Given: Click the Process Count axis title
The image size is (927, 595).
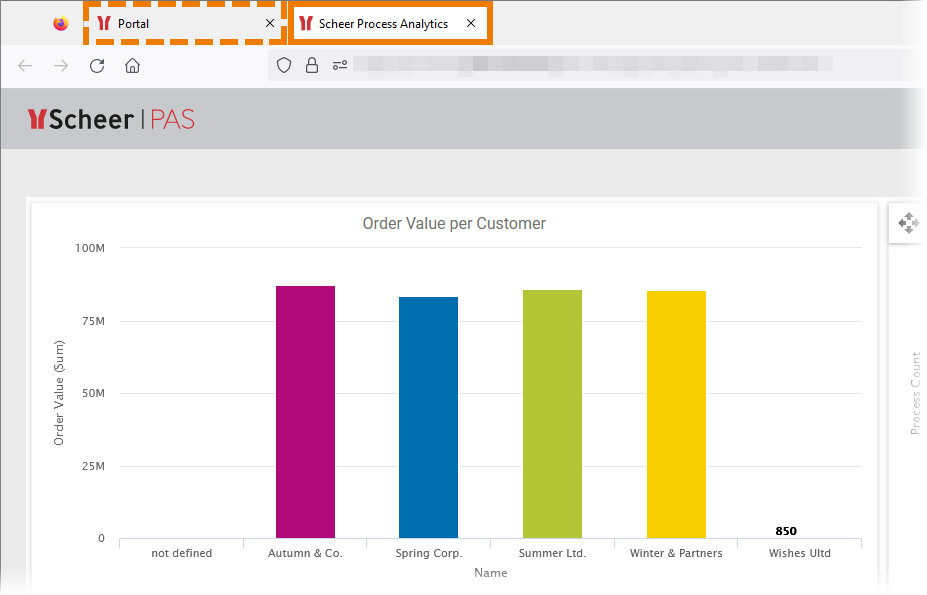Looking at the screenshot, I should 915,393.
